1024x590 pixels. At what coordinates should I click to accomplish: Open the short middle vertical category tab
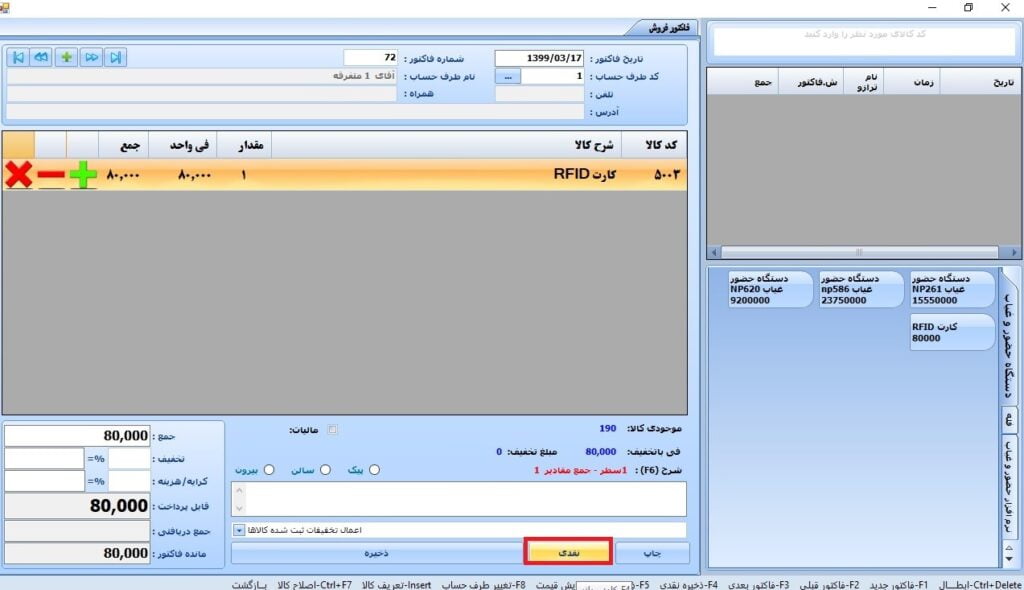1010,419
